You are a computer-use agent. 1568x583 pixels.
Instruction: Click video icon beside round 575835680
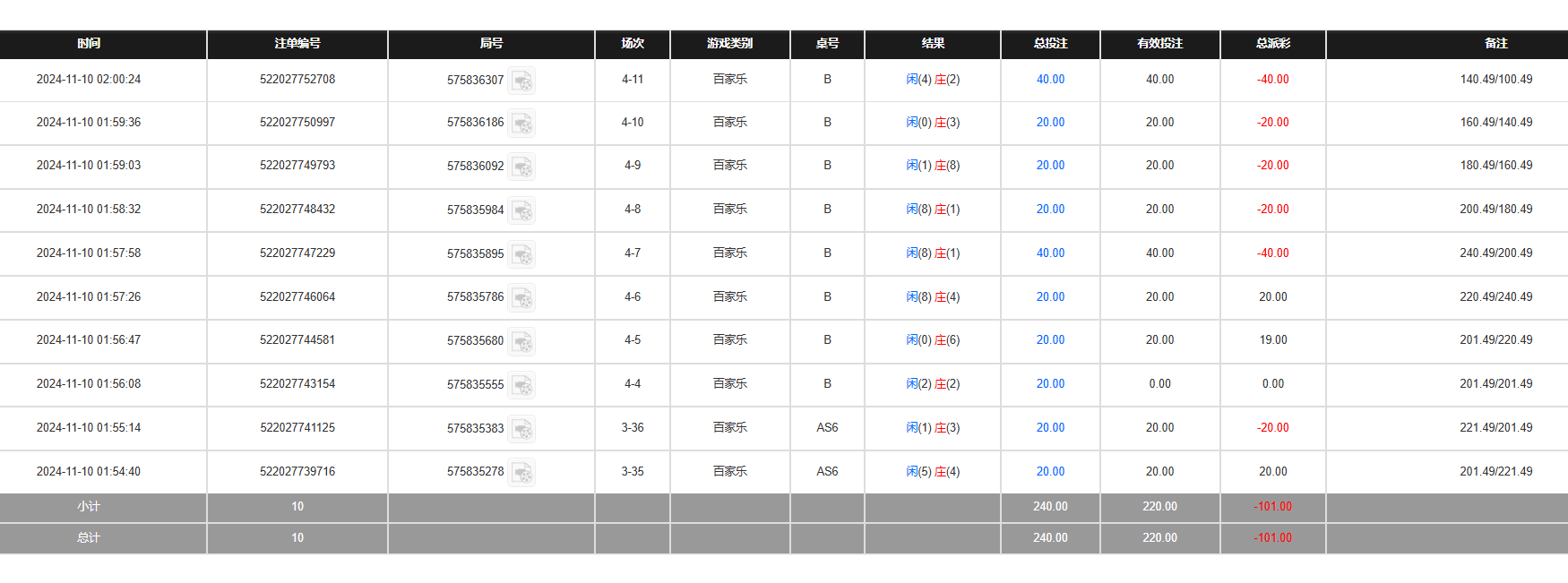tap(521, 341)
